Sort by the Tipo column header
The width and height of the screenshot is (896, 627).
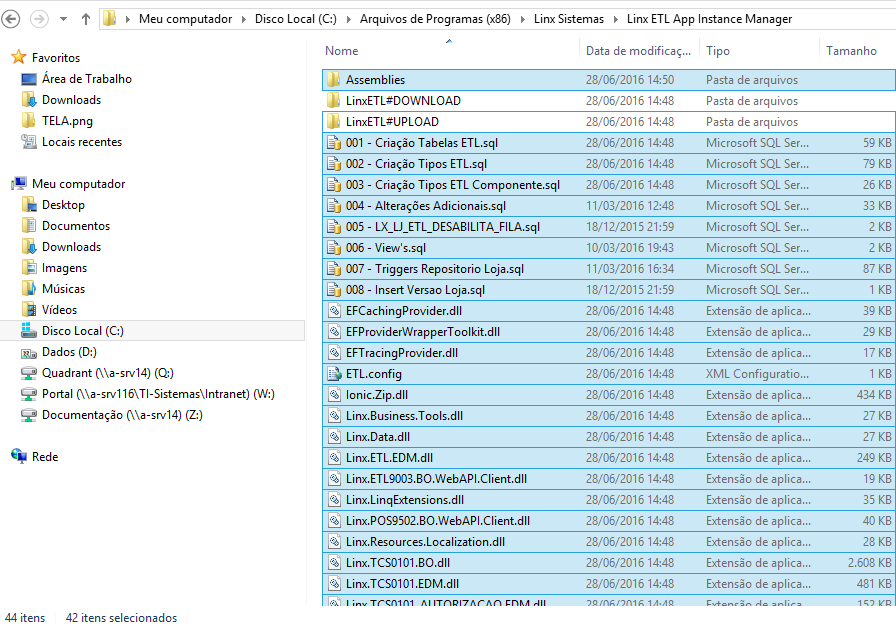[718, 51]
